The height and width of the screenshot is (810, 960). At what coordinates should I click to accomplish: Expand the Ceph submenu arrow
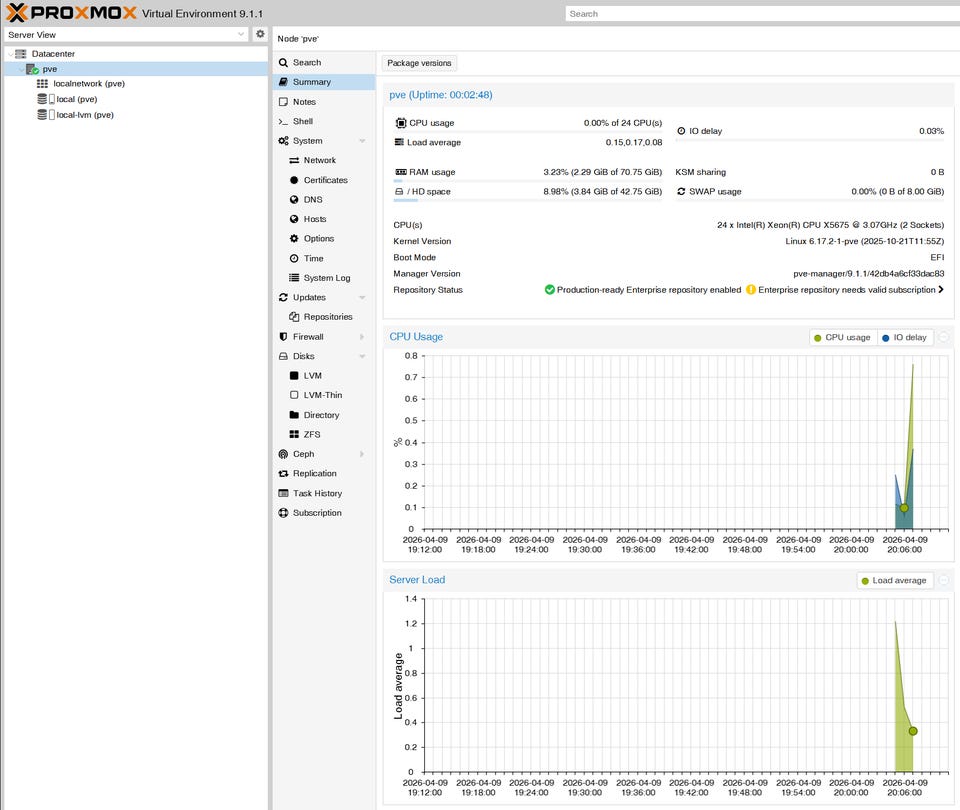pyautogui.click(x=362, y=454)
